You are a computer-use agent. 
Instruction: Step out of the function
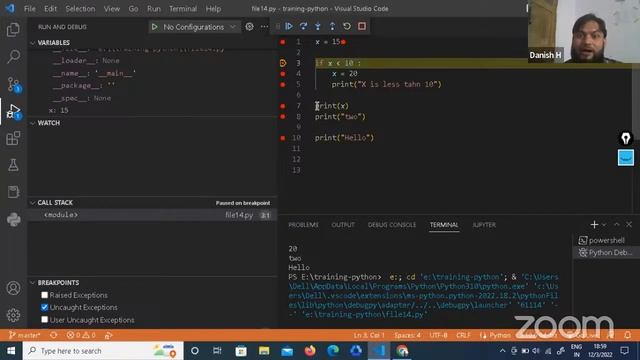332,26
